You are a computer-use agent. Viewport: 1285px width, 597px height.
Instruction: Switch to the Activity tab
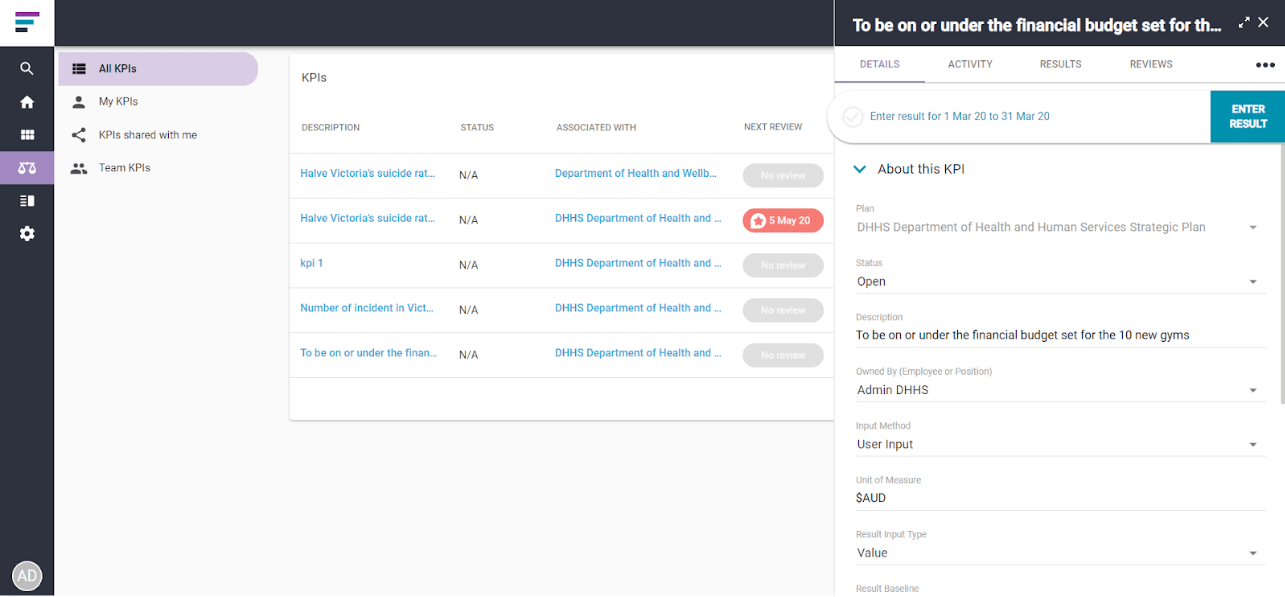coord(970,64)
